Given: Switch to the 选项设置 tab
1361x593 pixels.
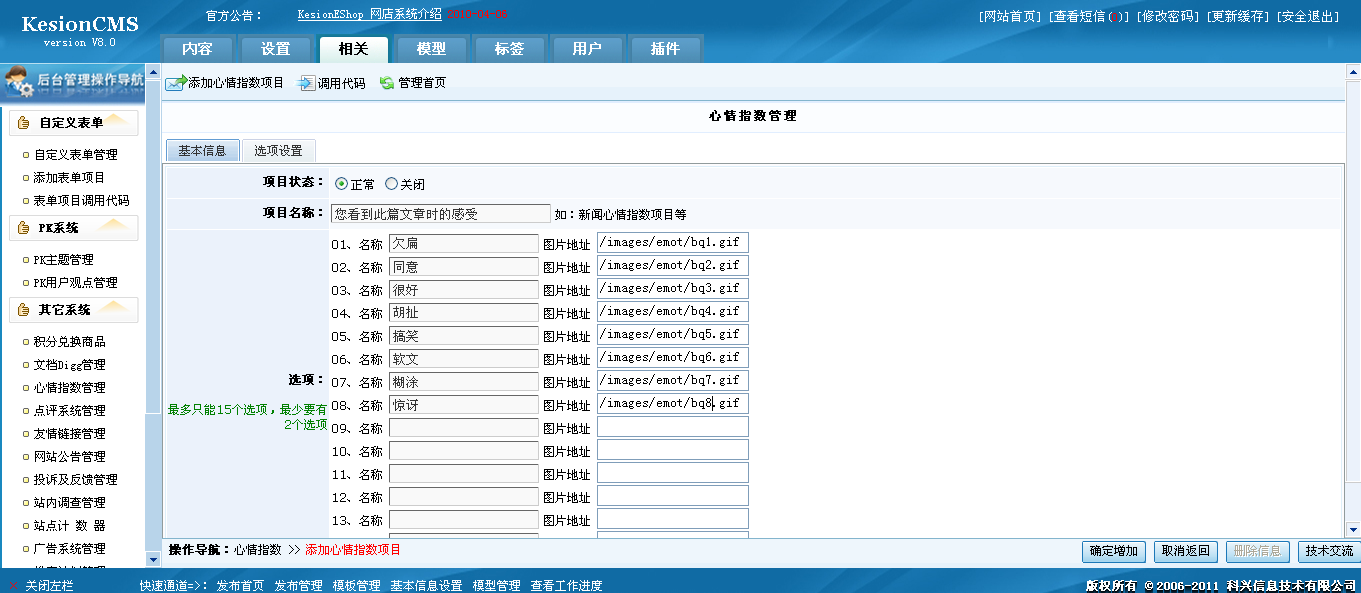Looking at the screenshot, I should [x=279, y=150].
